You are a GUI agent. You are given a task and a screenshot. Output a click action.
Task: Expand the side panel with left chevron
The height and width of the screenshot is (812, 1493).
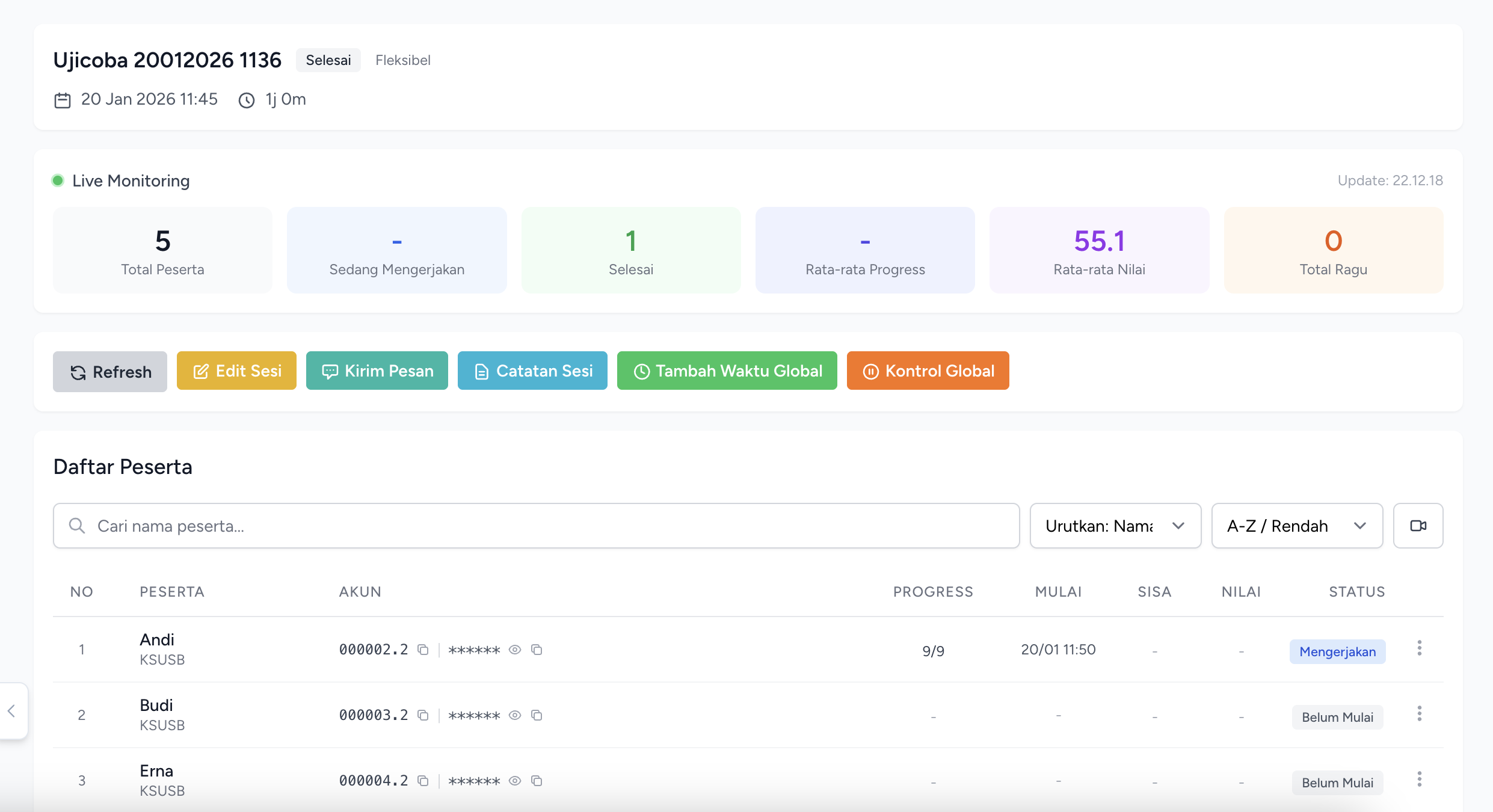tap(12, 711)
